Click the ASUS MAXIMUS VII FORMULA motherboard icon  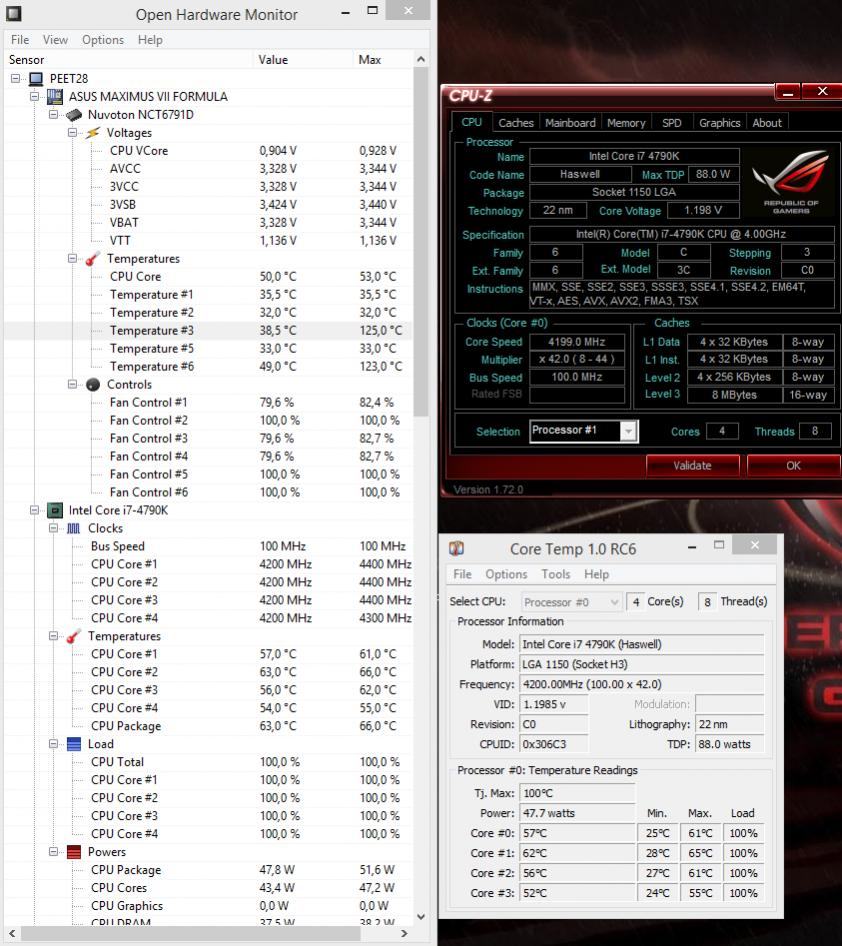click(x=55, y=97)
